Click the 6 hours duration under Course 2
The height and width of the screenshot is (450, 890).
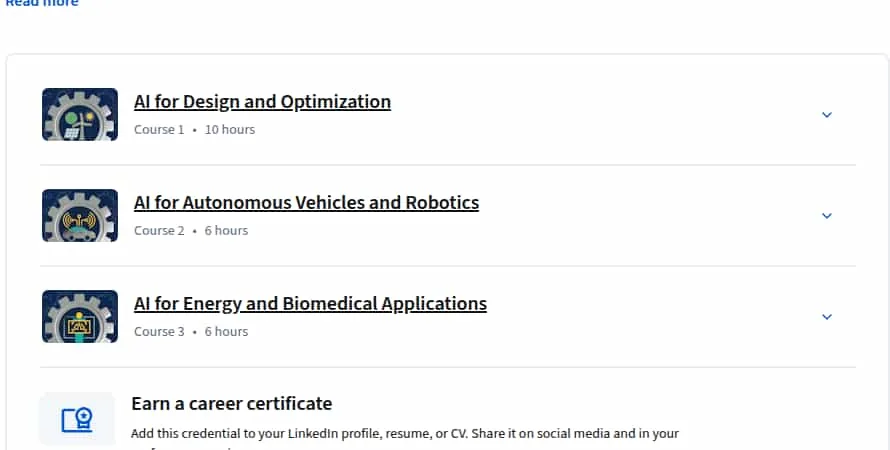[226, 230]
